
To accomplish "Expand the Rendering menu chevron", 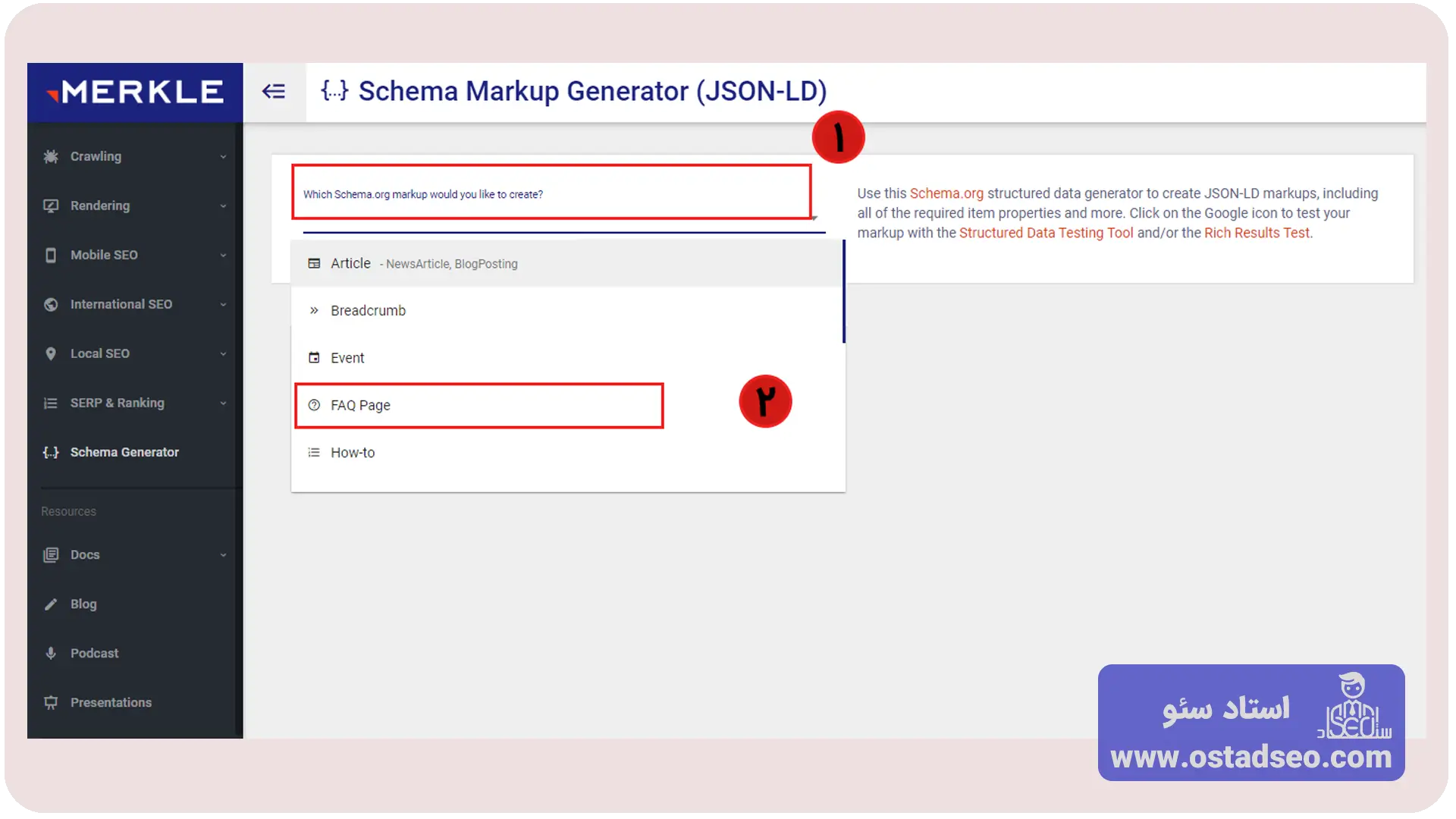I will coord(223,206).
